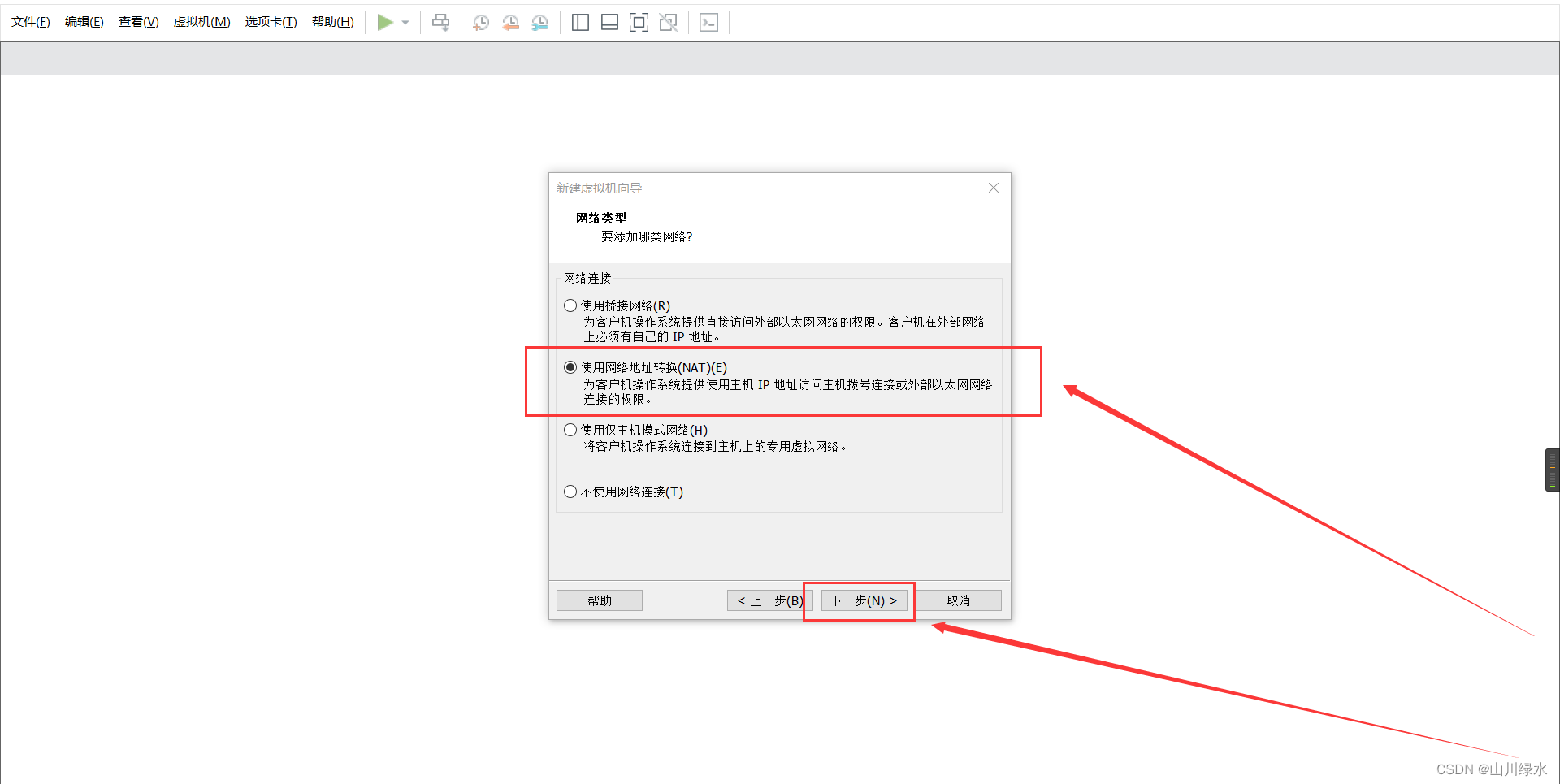The width and height of the screenshot is (1560, 784).
Task: Click the power on VM green play icon
Action: pyautogui.click(x=385, y=22)
